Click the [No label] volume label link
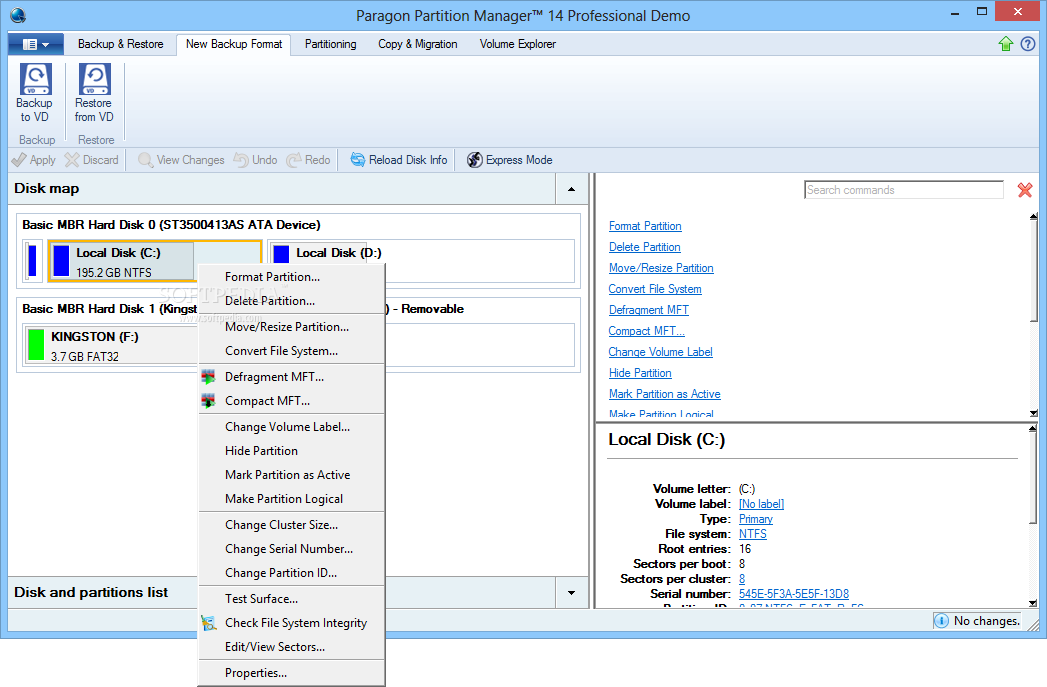The image size is (1047, 687). coord(761,504)
